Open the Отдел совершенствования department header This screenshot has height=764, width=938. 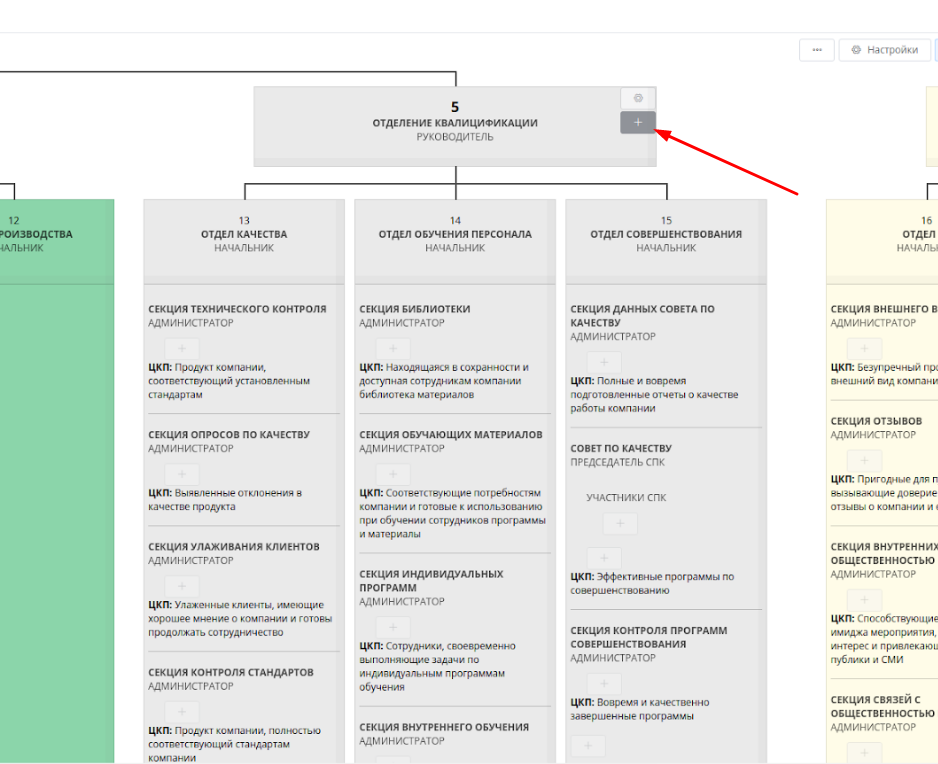[666, 235]
